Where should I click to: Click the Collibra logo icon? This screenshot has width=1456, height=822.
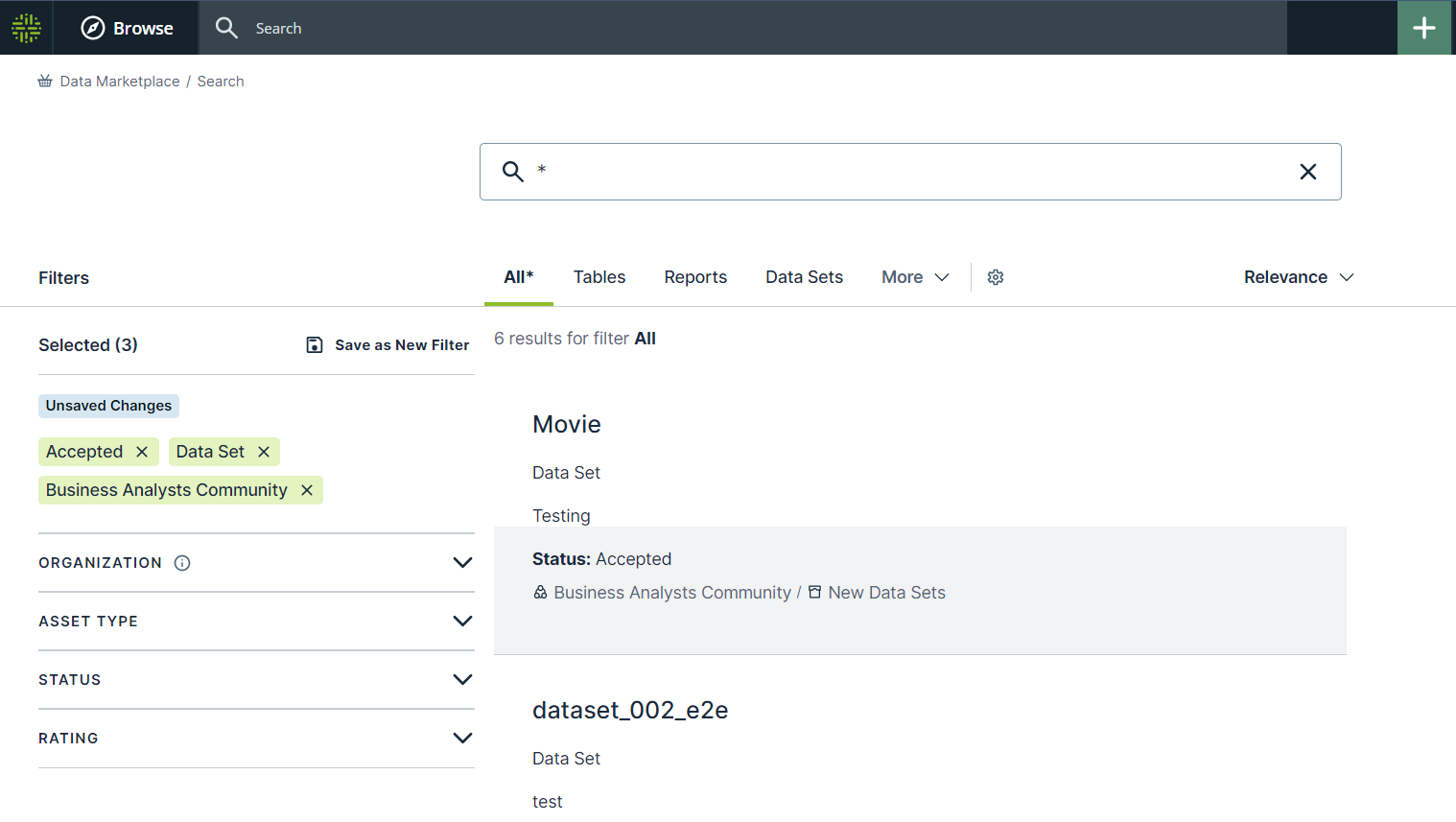pyautogui.click(x=26, y=28)
